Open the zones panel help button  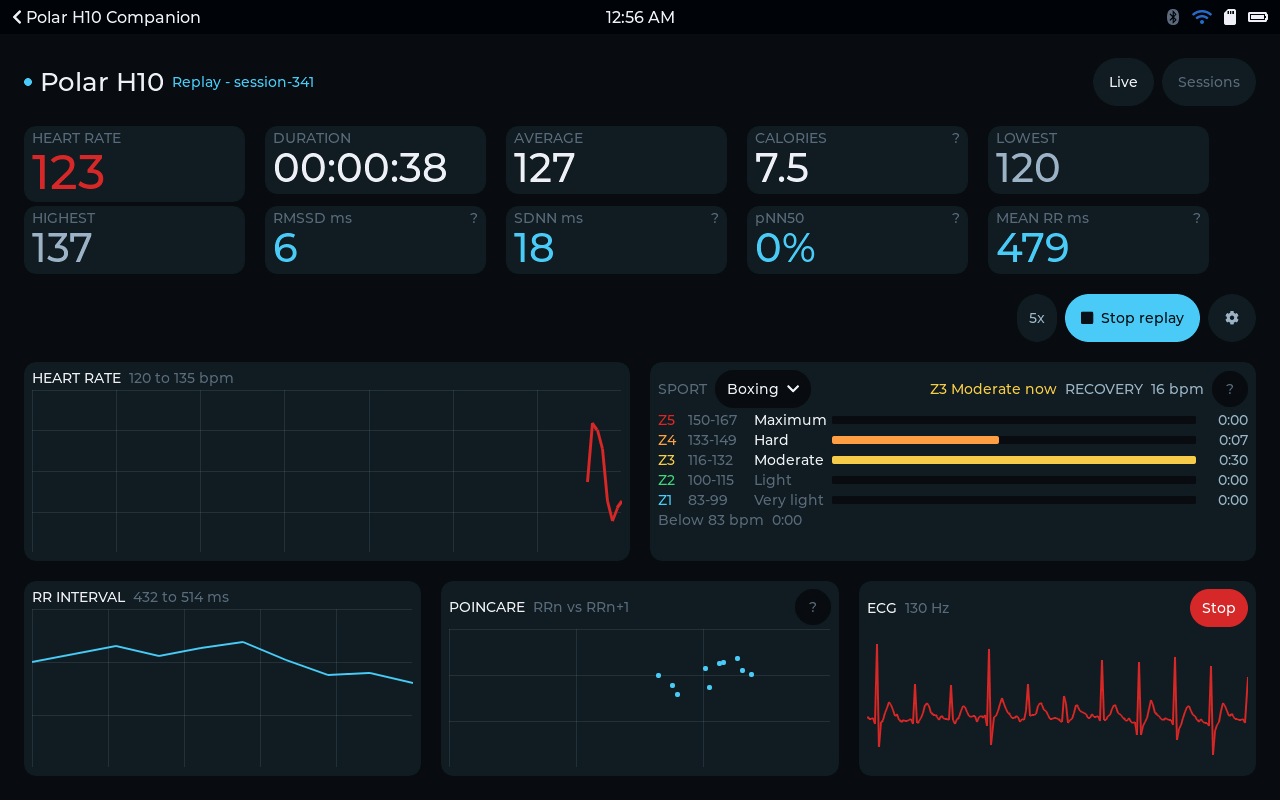[x=1230, y=389]
